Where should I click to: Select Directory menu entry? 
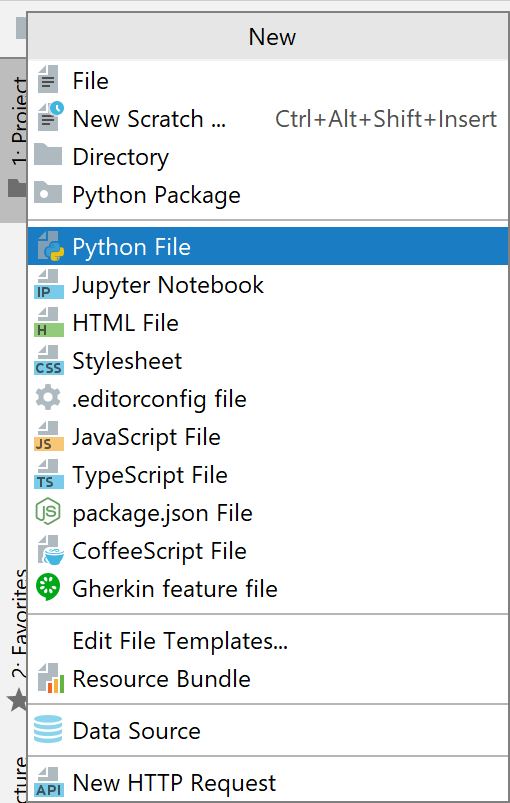pyautogui.click(x=268, y=156)
